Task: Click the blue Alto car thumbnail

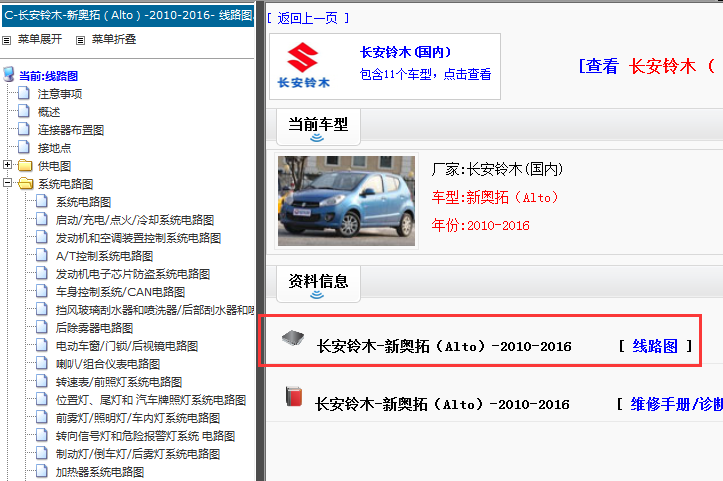Action: tap(346, 201)
